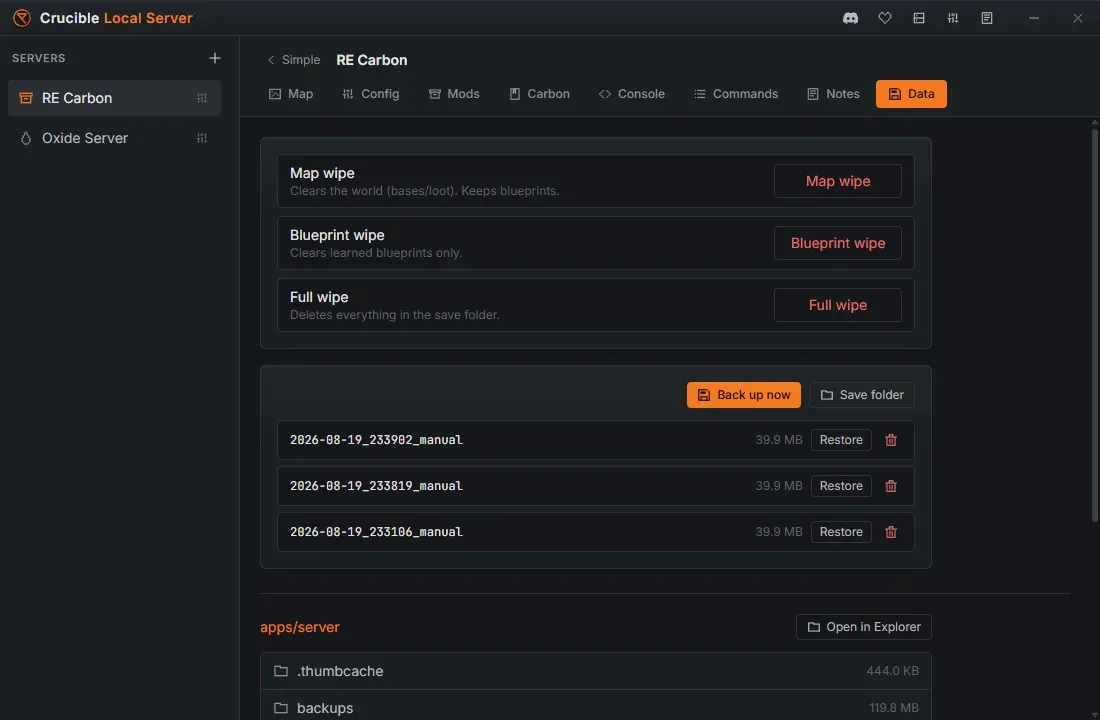
Task: Click the 444.0 KB size value
Action: (x=892, y=671)
